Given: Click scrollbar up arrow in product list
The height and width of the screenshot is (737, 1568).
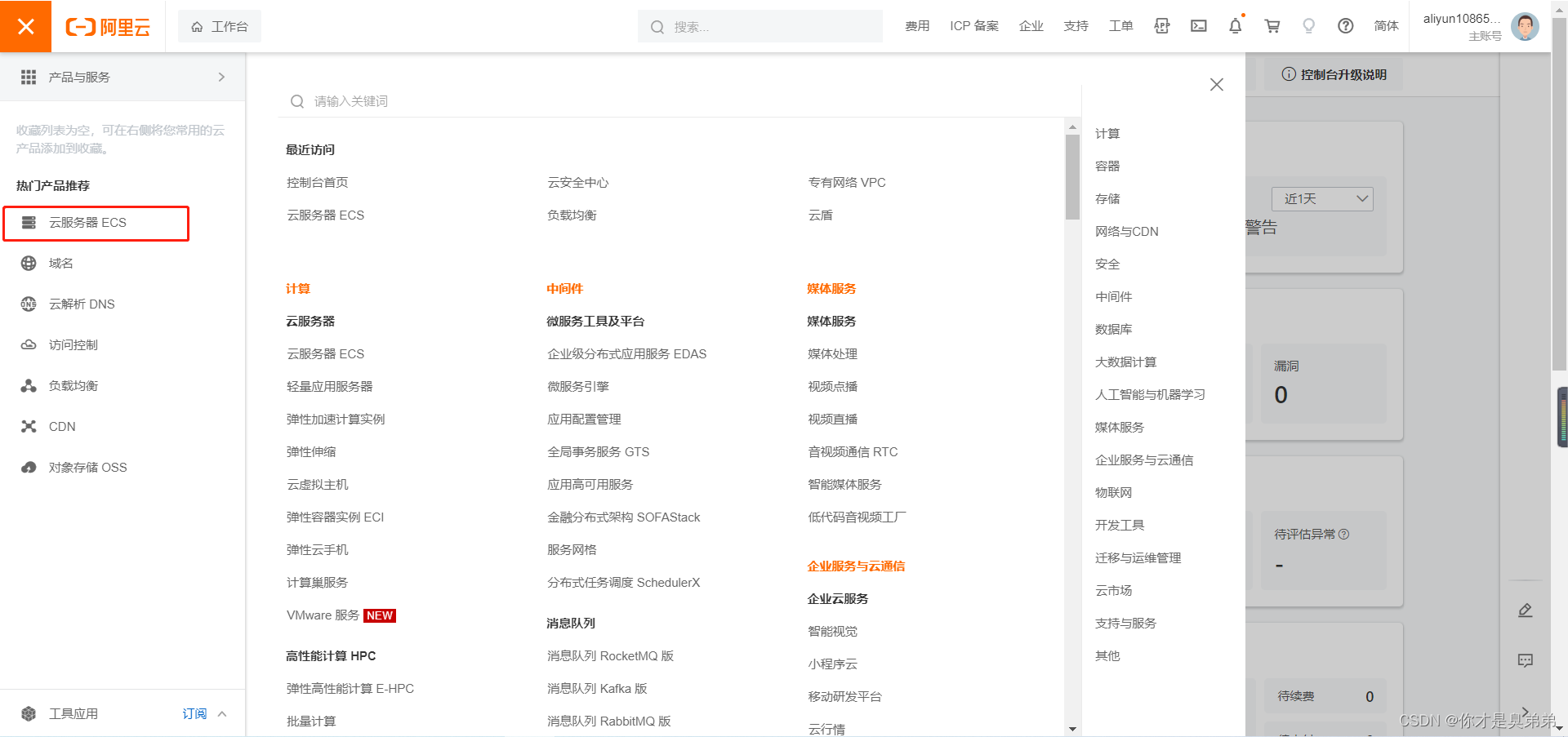Looking at the screenshot, I should [x=1072, y=127].
